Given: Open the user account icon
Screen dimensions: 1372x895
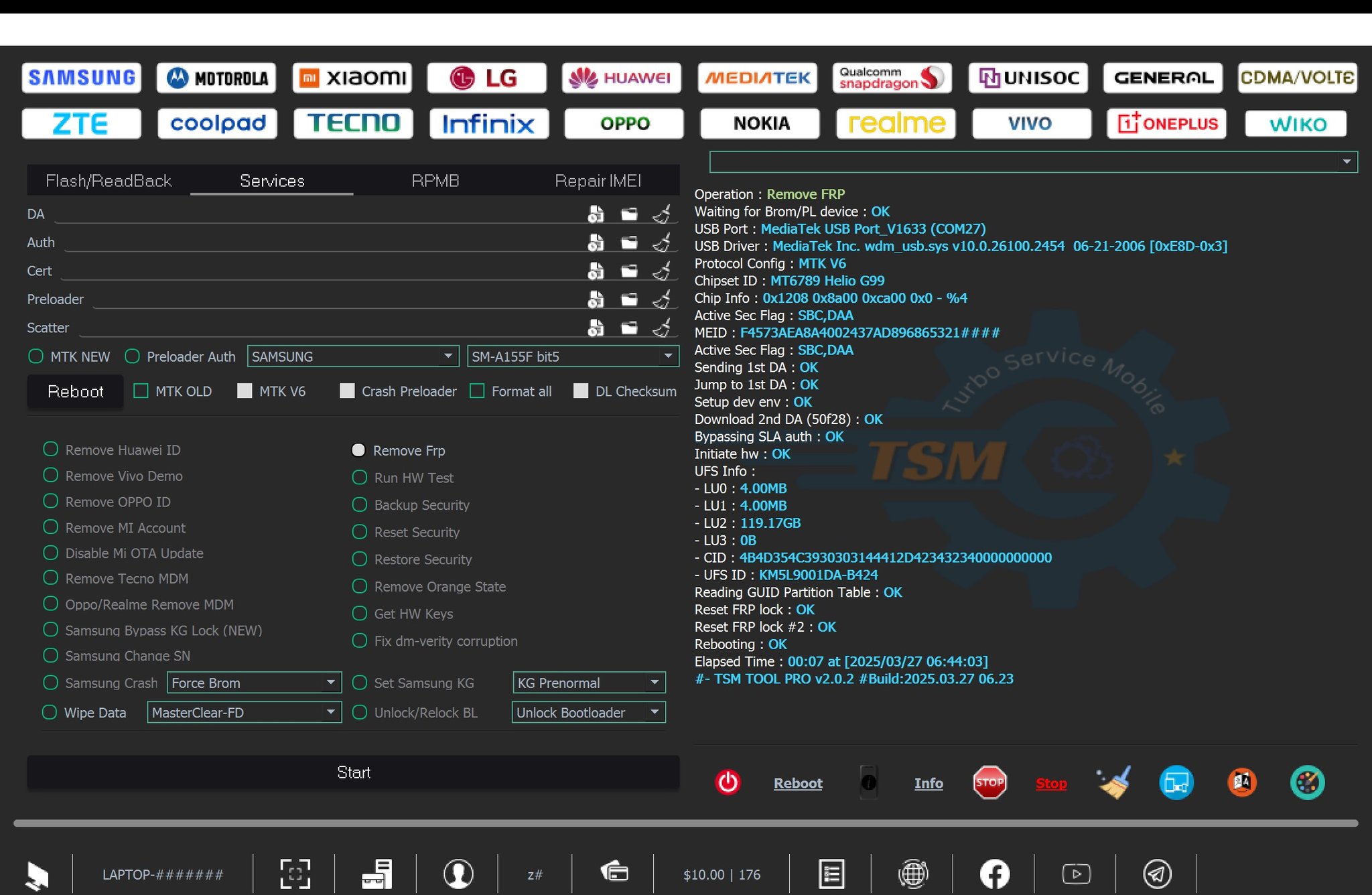Looking at the screenshot, I should (x=458, y=874).
